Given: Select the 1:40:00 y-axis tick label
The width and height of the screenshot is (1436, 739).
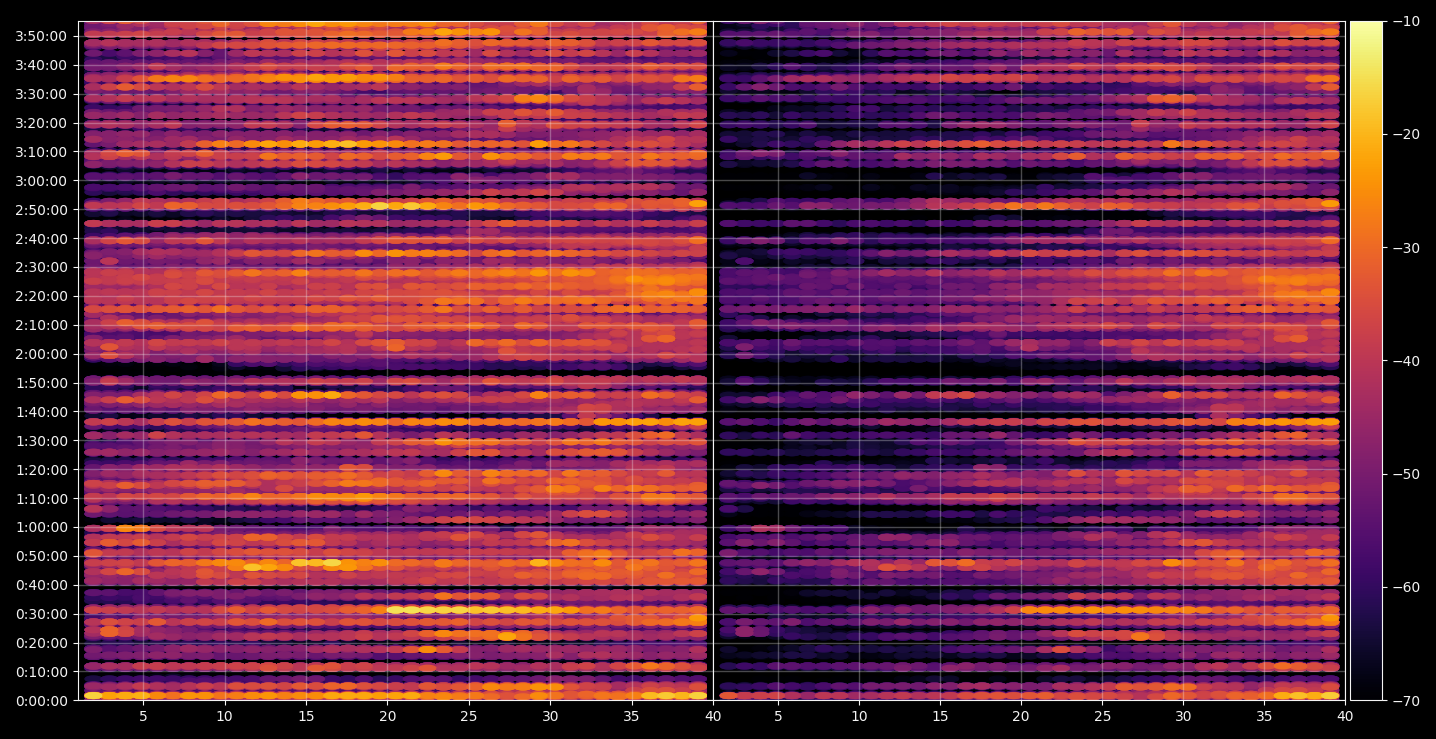Looking at the screenshot, I should (x=41, y=412).
